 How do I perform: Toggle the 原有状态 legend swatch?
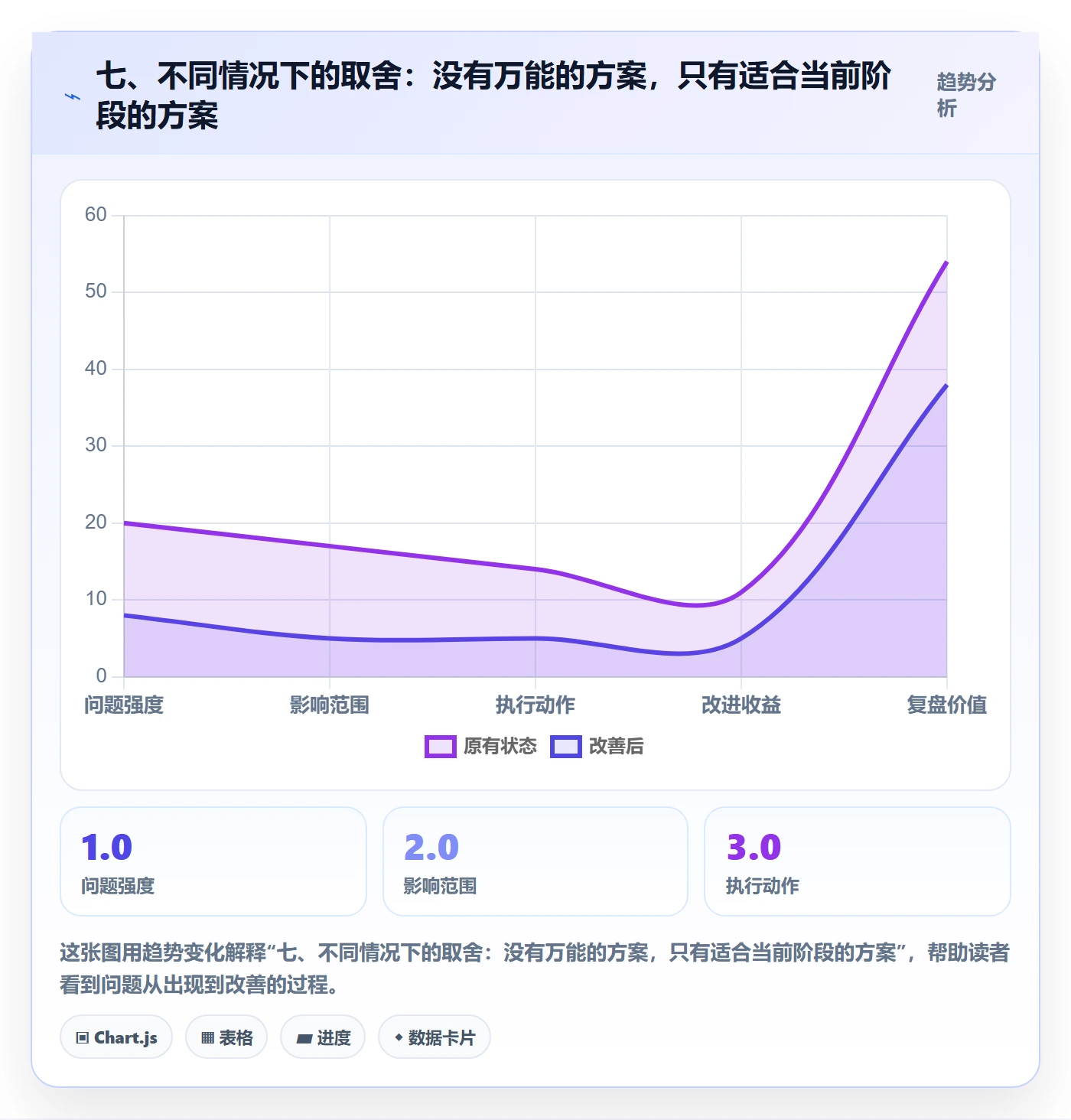441,746
